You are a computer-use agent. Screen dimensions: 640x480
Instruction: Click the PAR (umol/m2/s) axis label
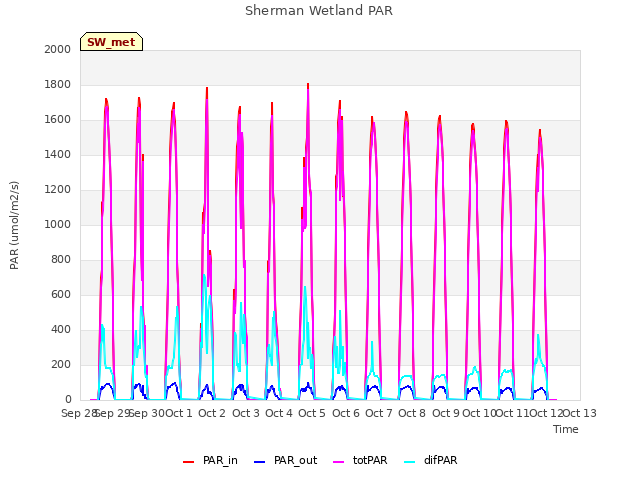[x=14, y=225]
